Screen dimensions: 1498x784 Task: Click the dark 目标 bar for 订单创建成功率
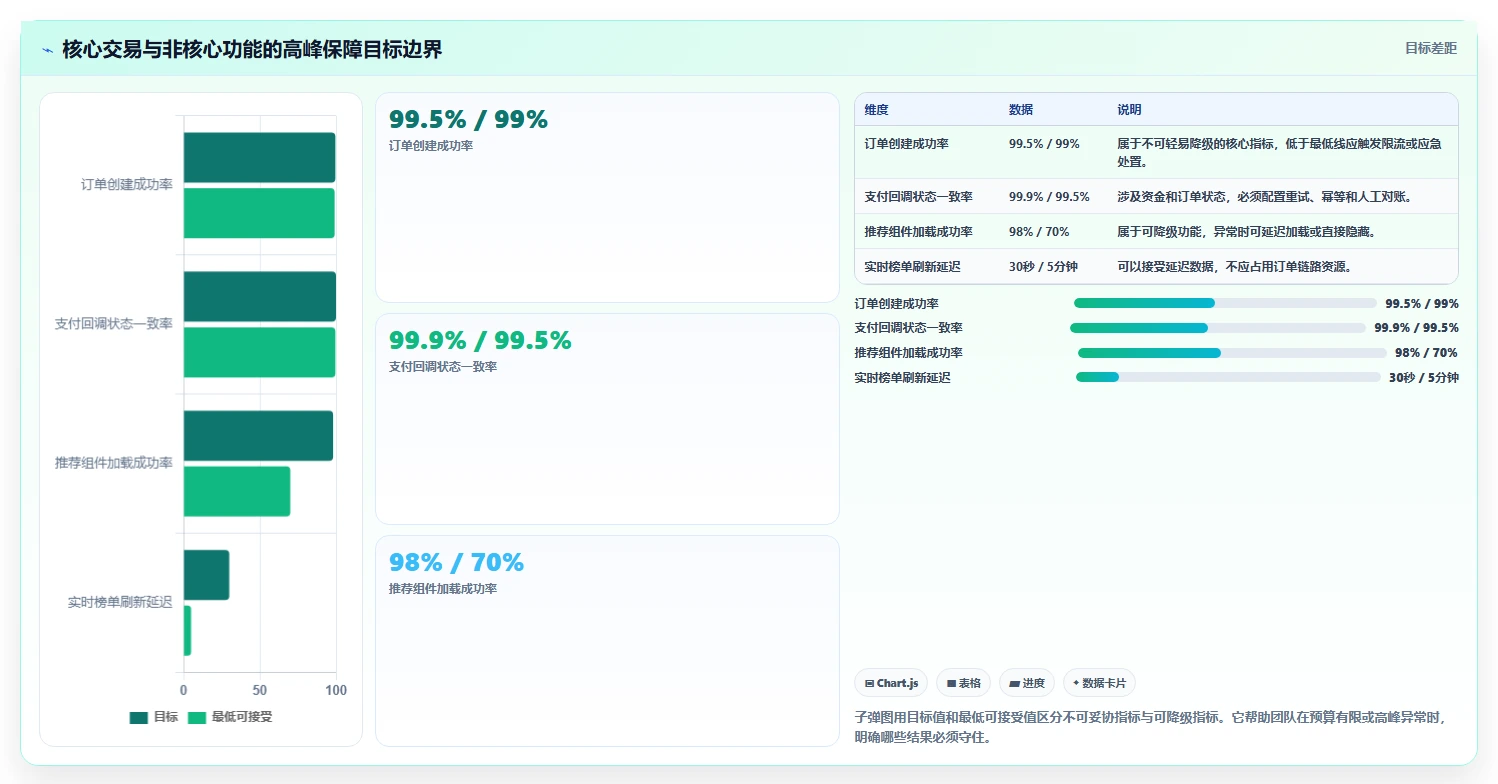259,158
